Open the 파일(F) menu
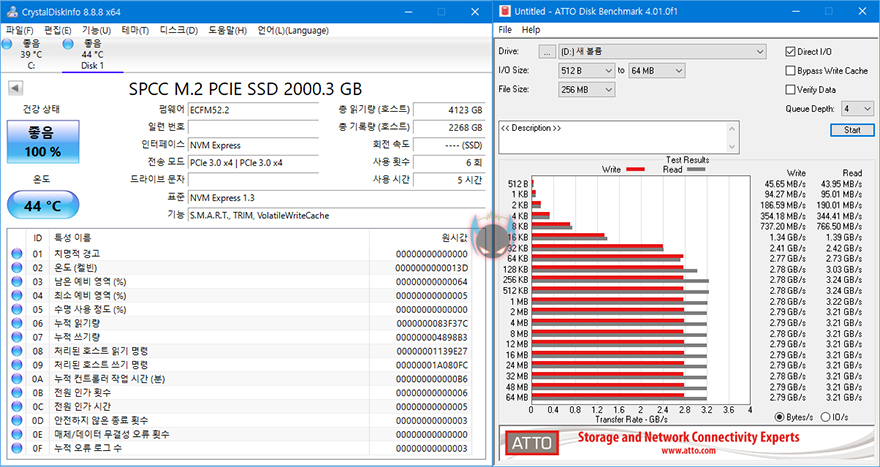Screen dimensions: 880x467 [x=20, y=30]
